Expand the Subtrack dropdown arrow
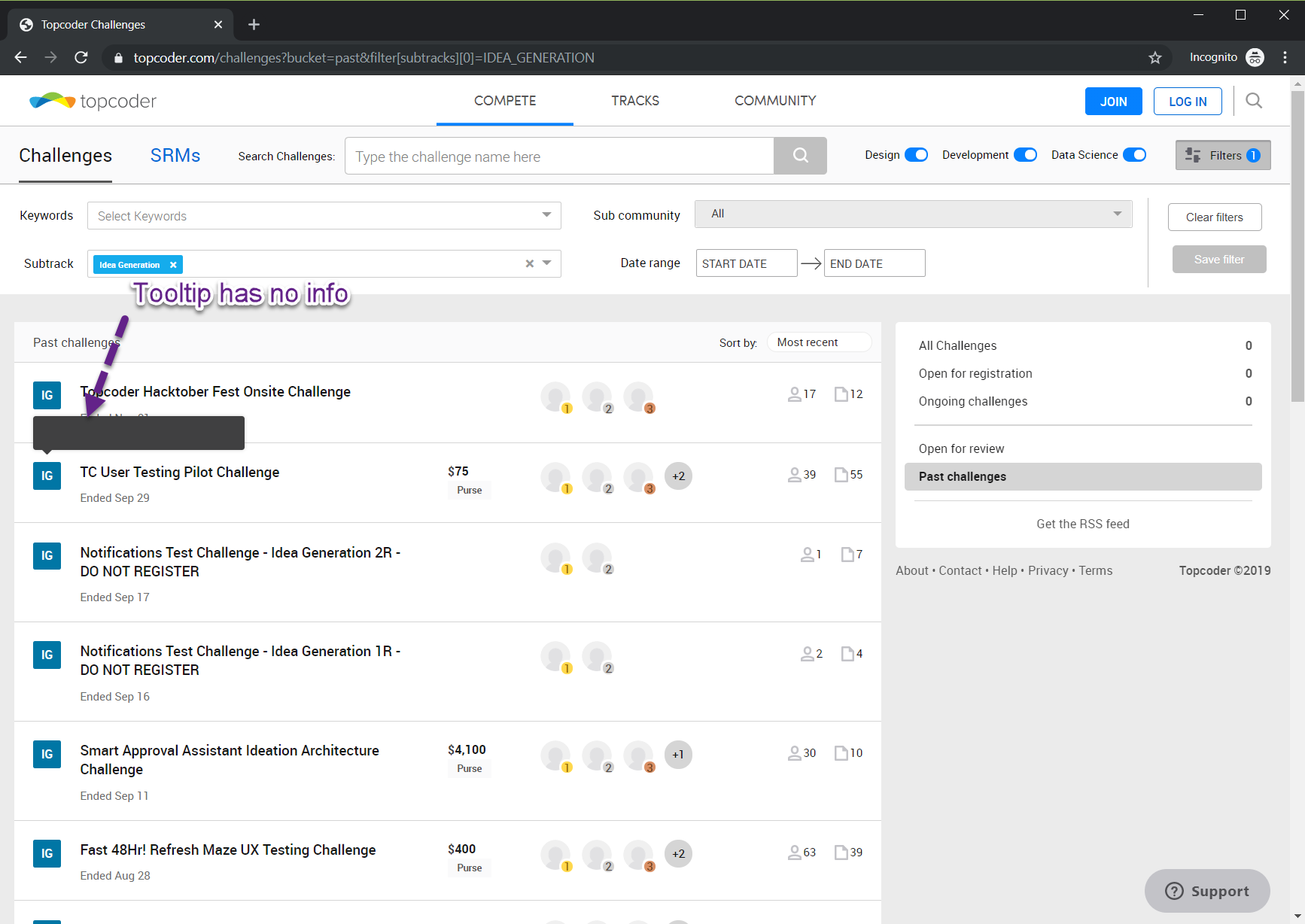Screen dimensions: 1305x924 [547, 263]
